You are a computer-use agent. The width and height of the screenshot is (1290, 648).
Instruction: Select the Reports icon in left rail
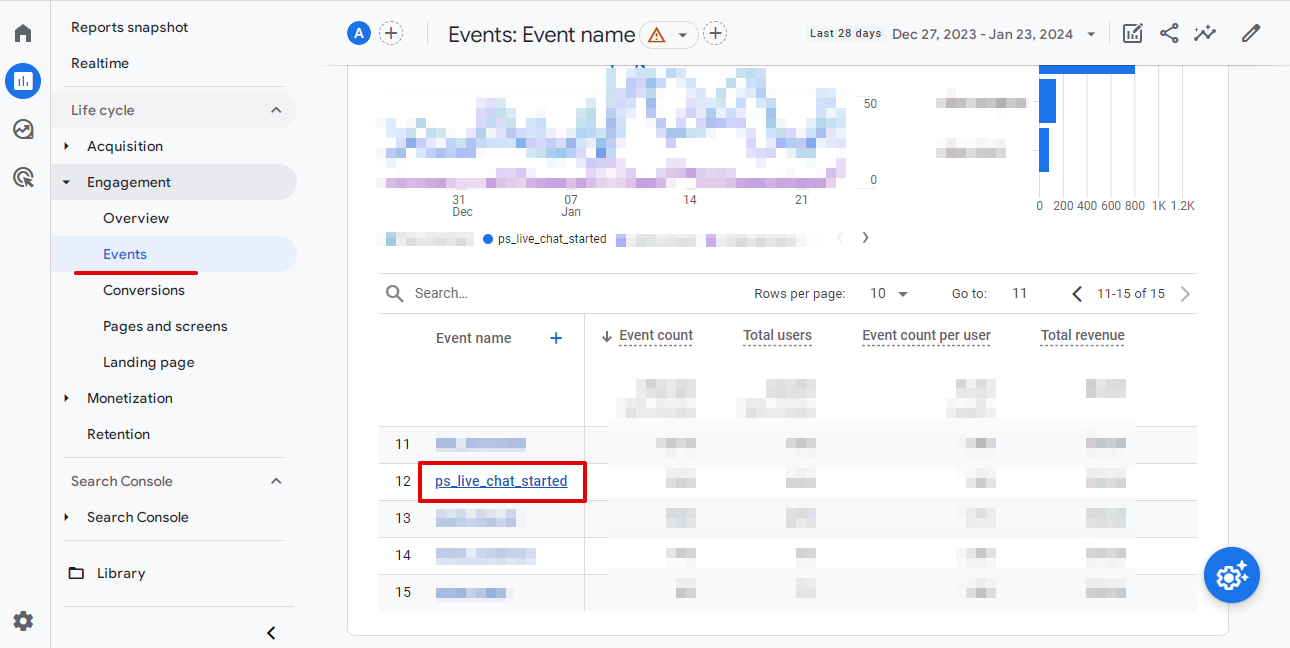23,81
